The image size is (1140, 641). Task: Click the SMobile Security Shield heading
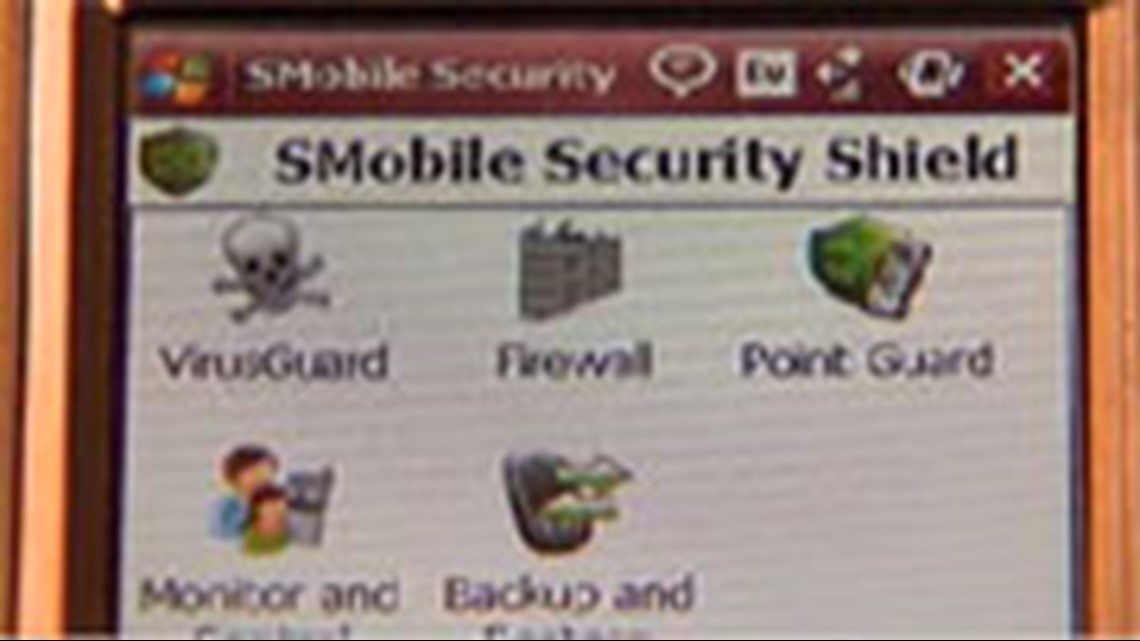(x=646, y=161)
